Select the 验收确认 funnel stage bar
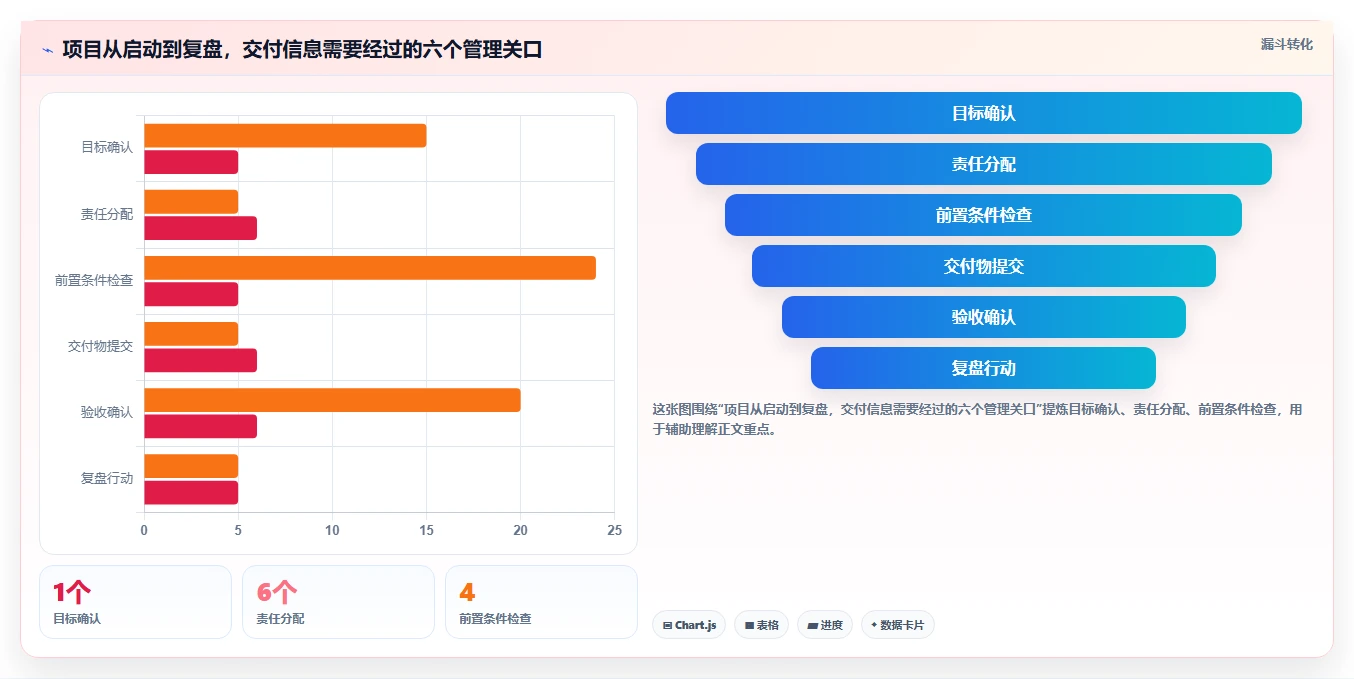Screen dimensions: 1354x679 tap(984, 317)
